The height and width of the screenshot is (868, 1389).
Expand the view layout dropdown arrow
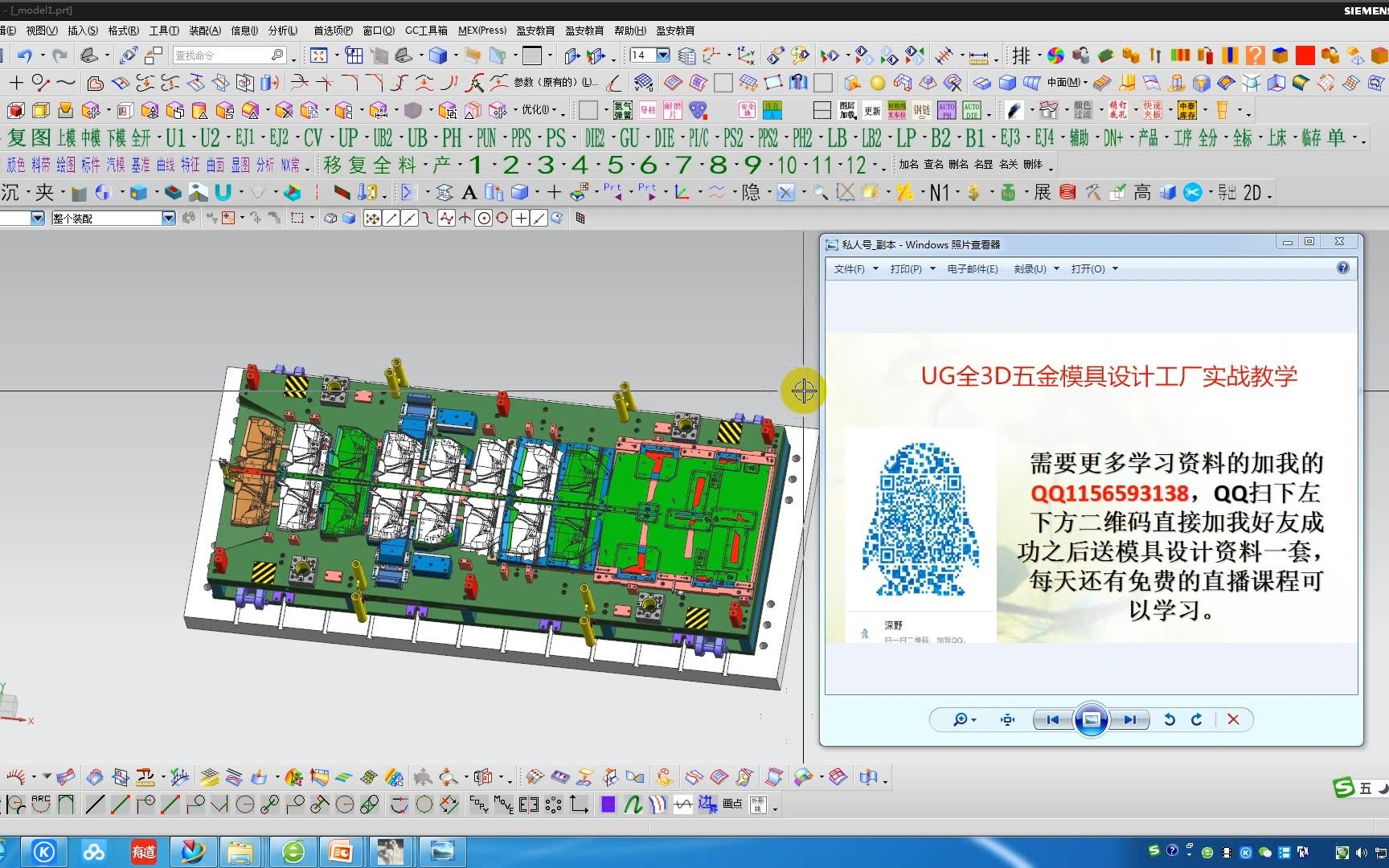pos(338,55)
